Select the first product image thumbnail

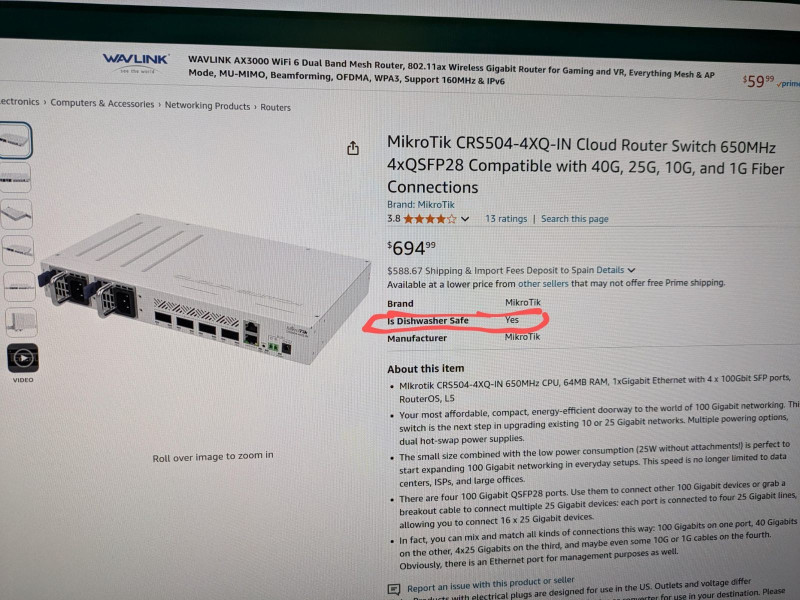coord(15,140)
